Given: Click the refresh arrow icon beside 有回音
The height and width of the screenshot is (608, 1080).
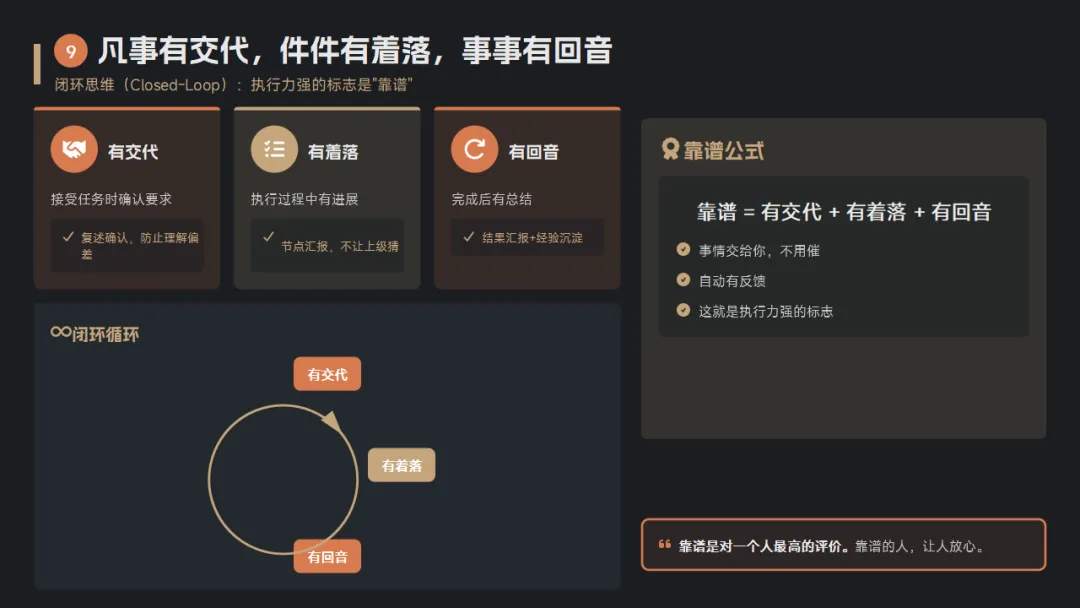Looking at the screenshot, I should click(475, 149).
